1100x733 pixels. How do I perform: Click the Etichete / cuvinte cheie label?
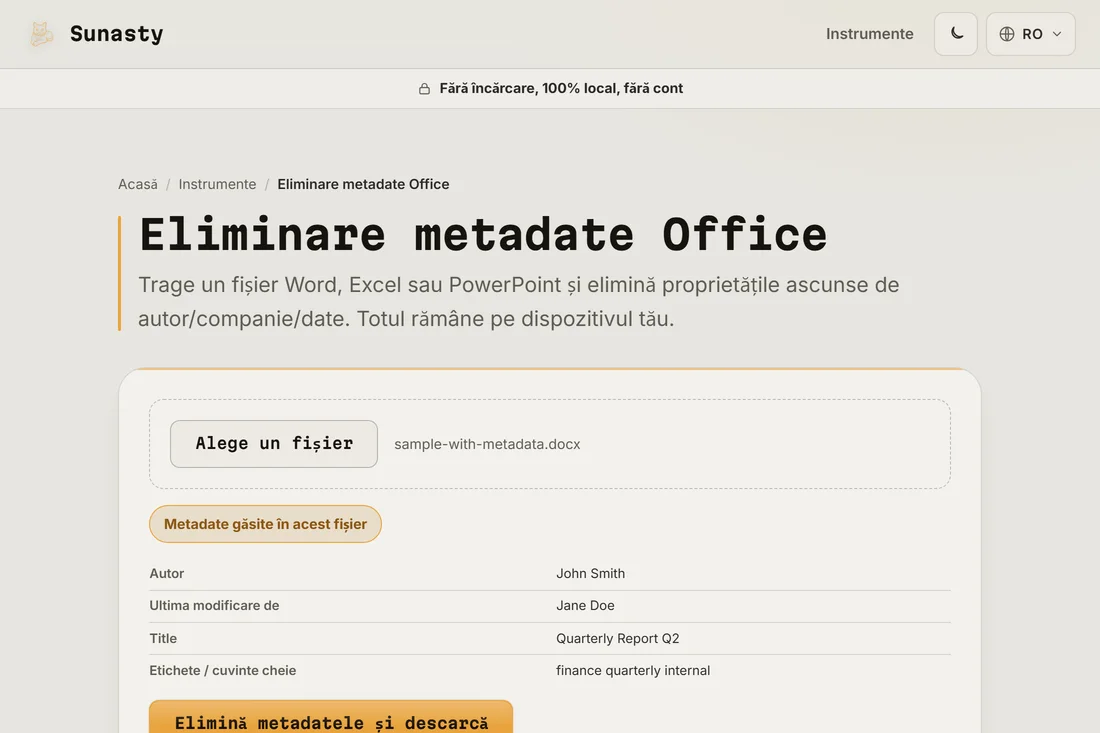point(222,671)
